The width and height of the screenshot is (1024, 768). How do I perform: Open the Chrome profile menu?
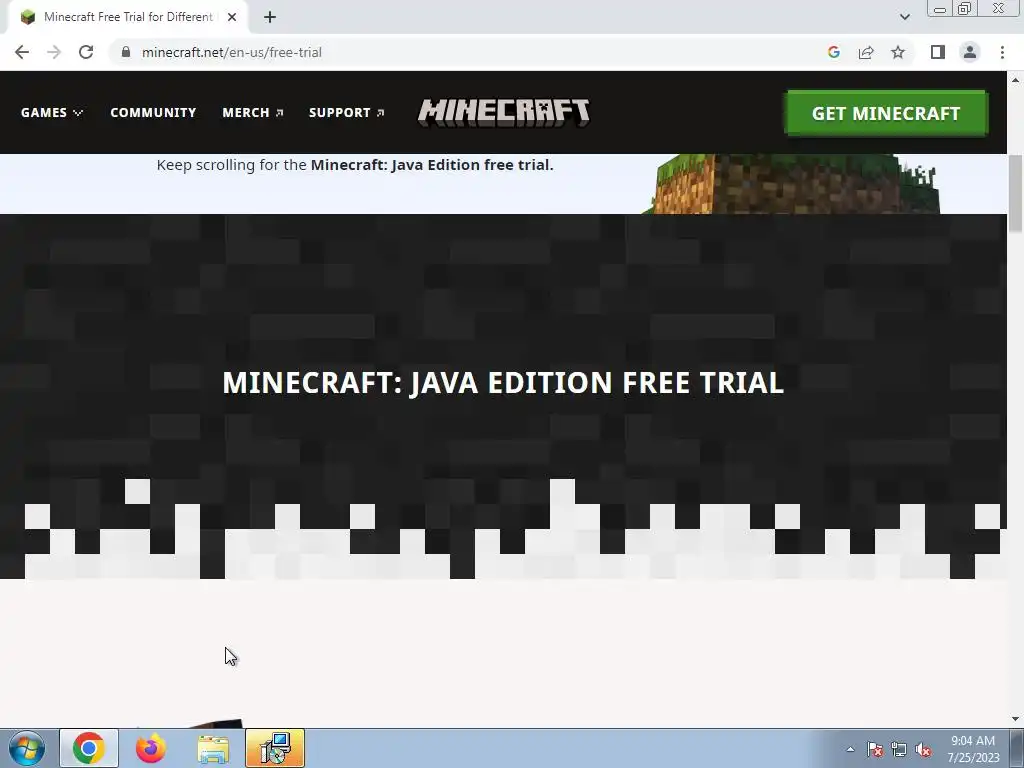[x=970, y=52]
